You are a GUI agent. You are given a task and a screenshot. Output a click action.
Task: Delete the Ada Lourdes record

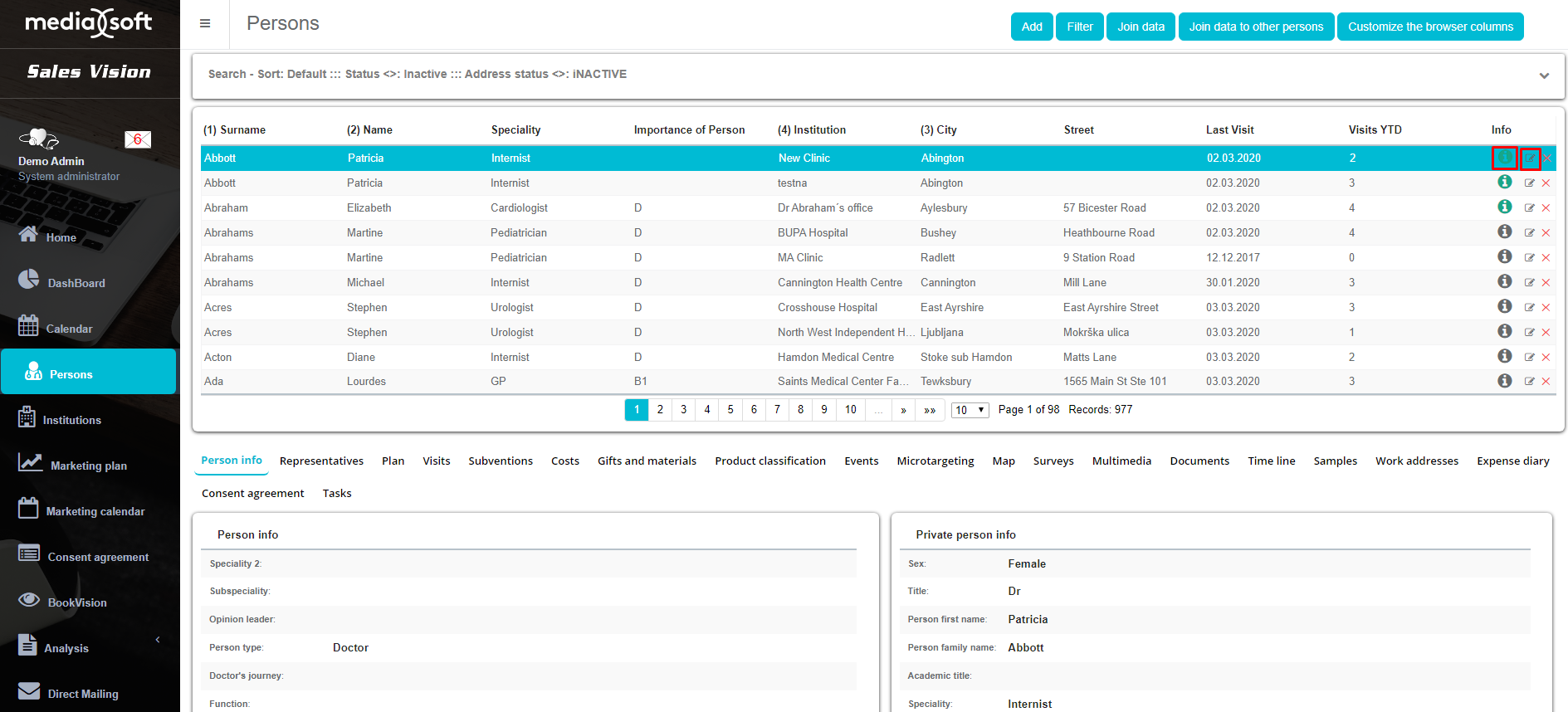click(x=1546, y=382)
